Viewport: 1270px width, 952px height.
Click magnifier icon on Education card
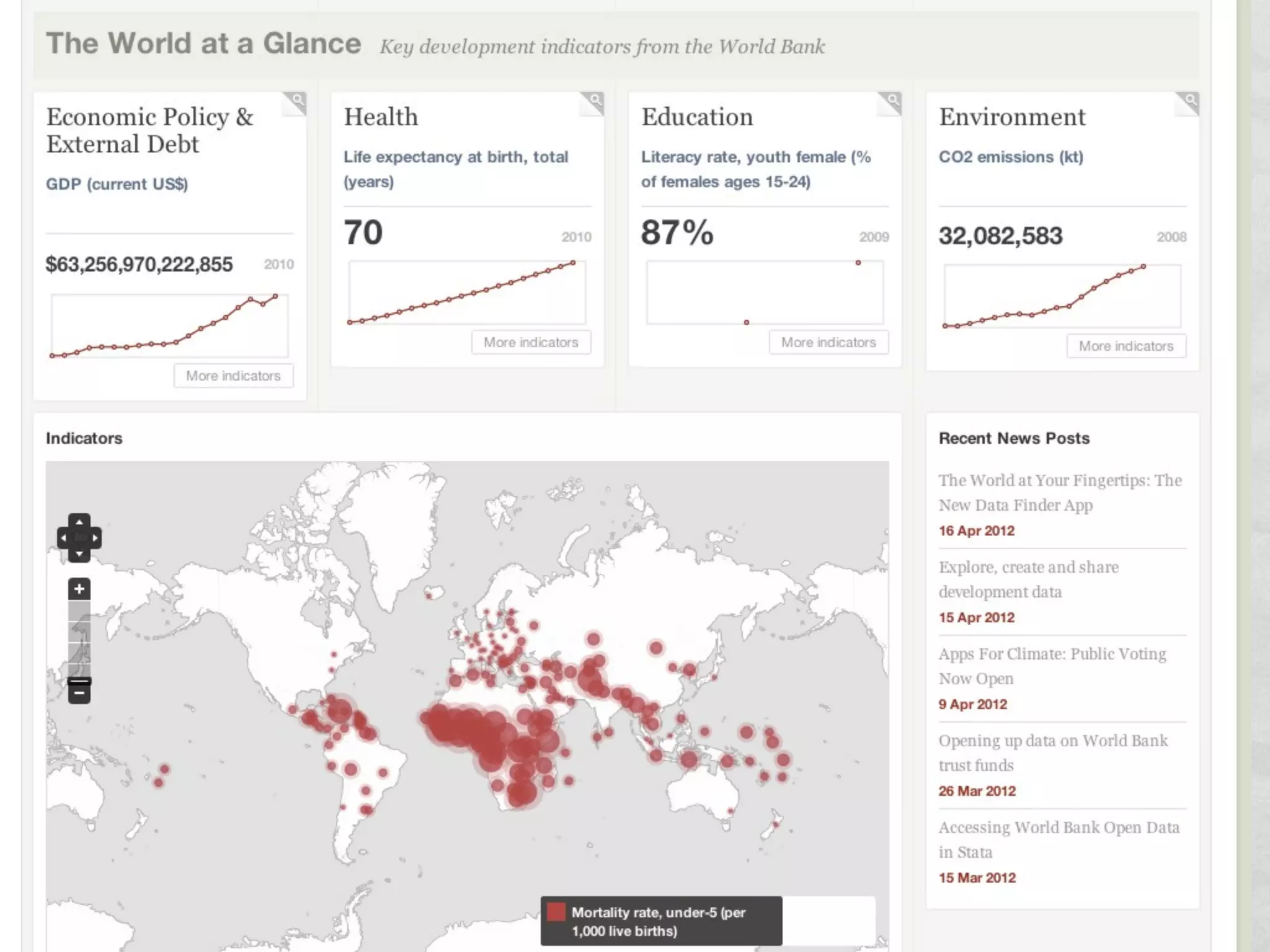(892, 100)
